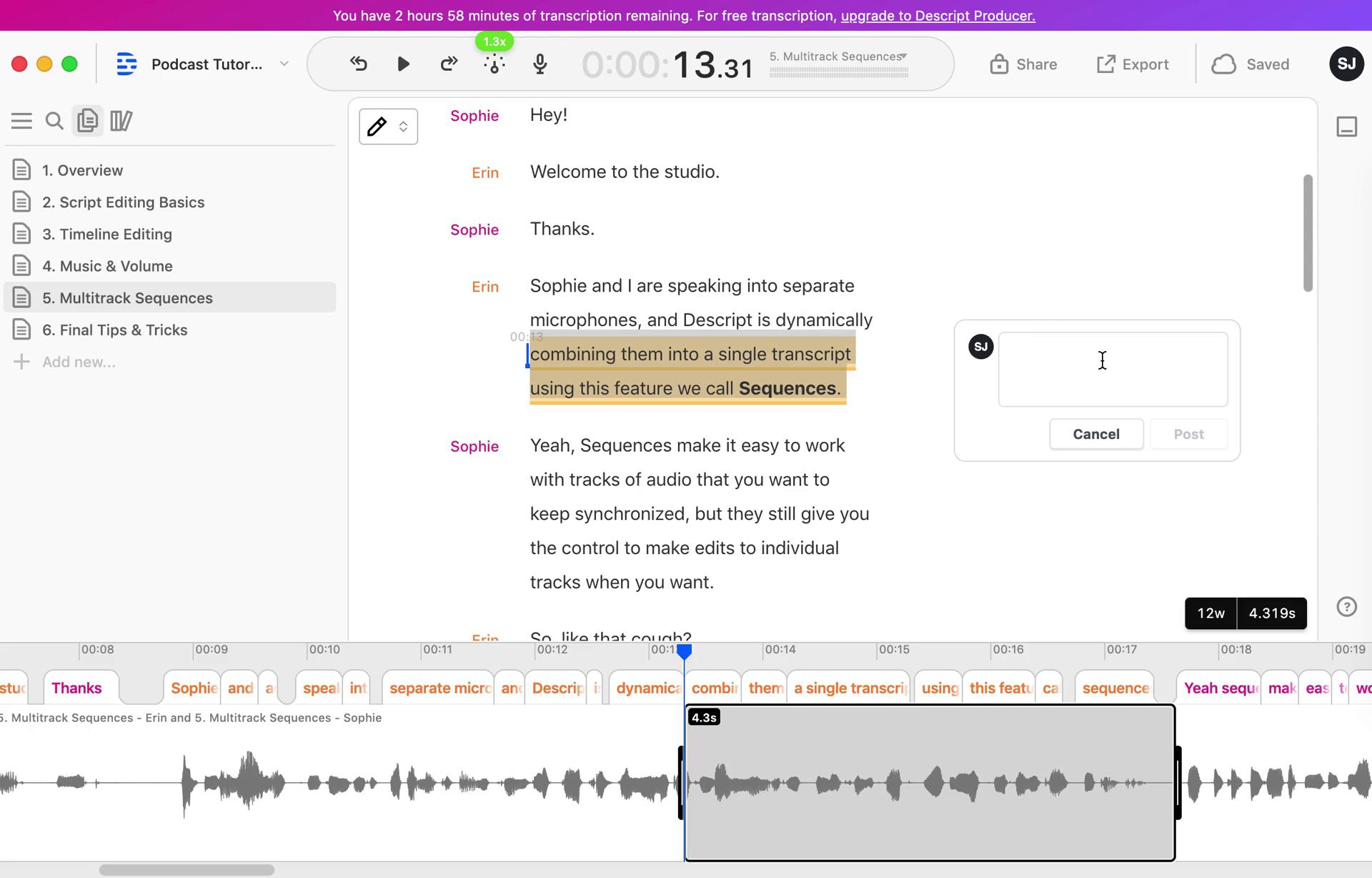Click the 12w word count badge
The width and height of the screenshot is (1372, 878).
(1211, 613)
